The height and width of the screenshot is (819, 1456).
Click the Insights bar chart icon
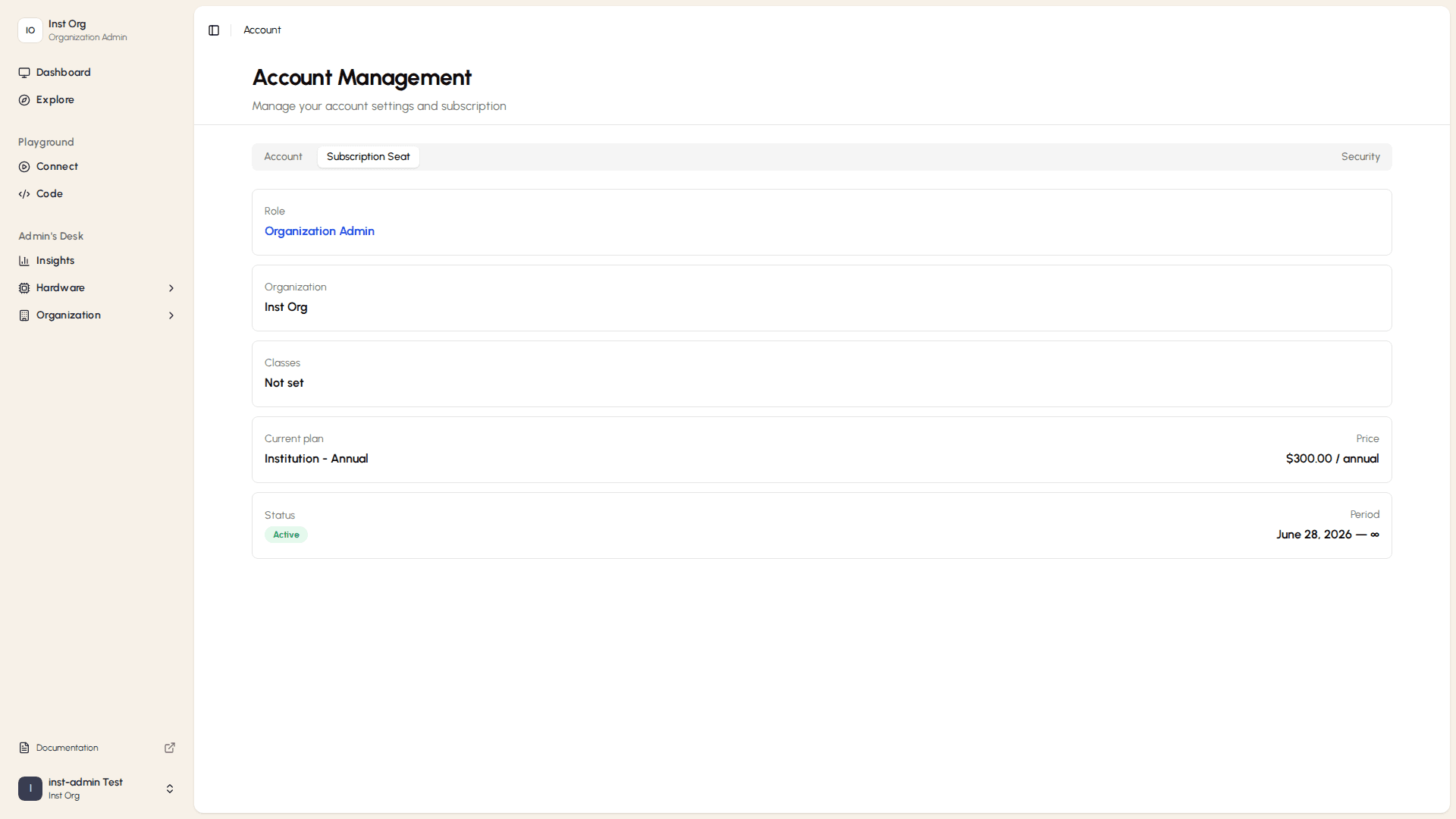click(24, 261)
